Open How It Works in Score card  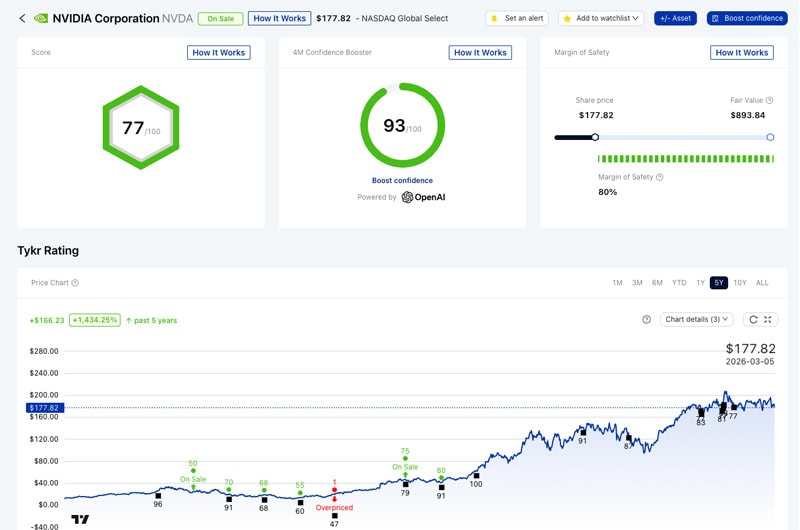click(218, 52)
